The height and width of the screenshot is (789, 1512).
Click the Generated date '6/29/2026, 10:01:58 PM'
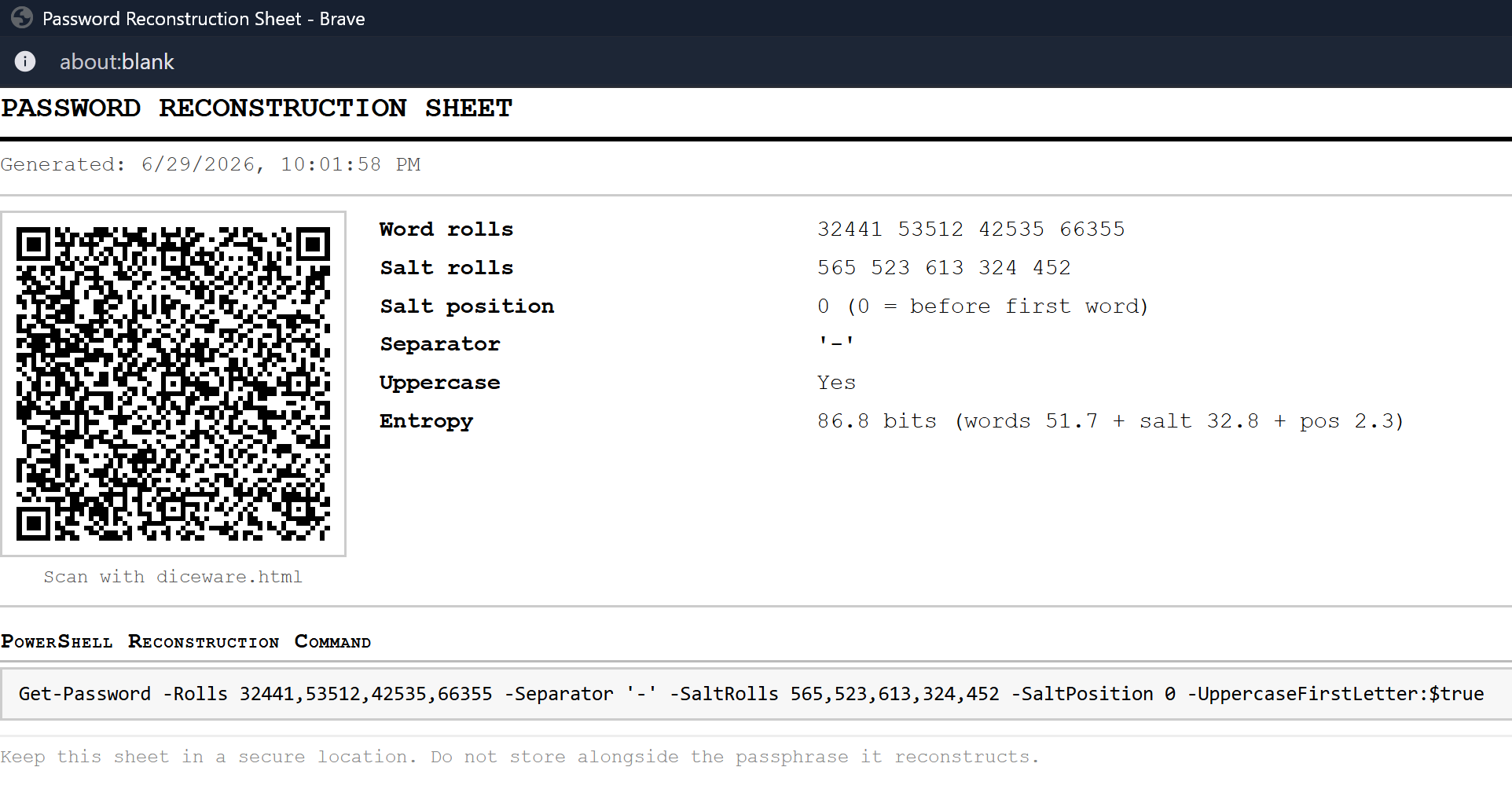tap(281, 164)
